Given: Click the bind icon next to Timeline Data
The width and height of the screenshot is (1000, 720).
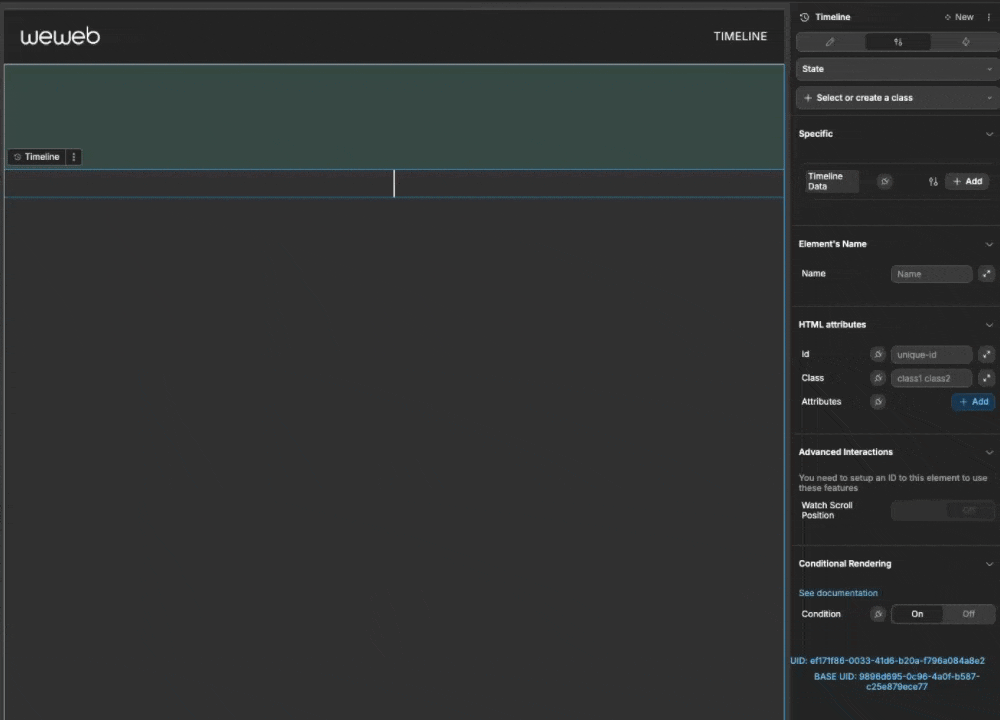Looking at the screenshot, I should click(x=884, y=181).
